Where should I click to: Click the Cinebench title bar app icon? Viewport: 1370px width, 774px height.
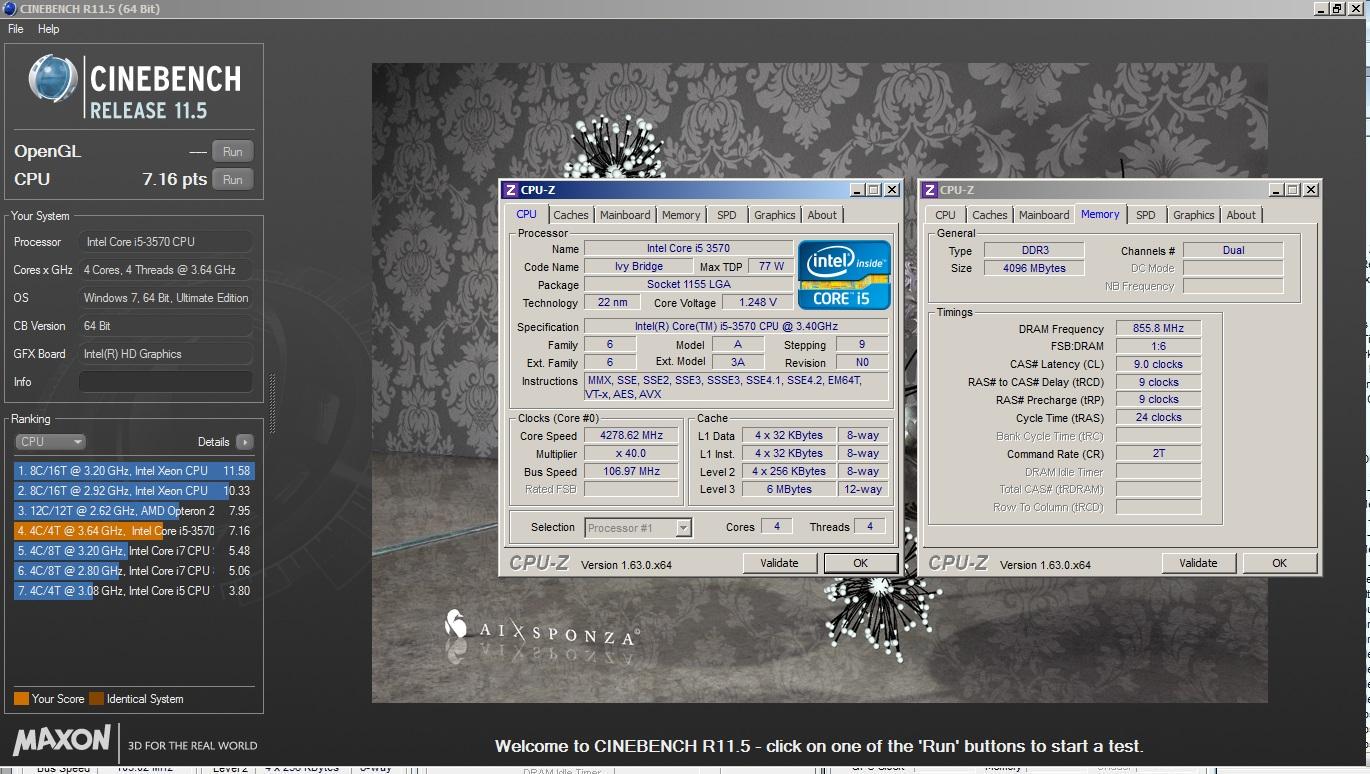click(x=10, y=9)
